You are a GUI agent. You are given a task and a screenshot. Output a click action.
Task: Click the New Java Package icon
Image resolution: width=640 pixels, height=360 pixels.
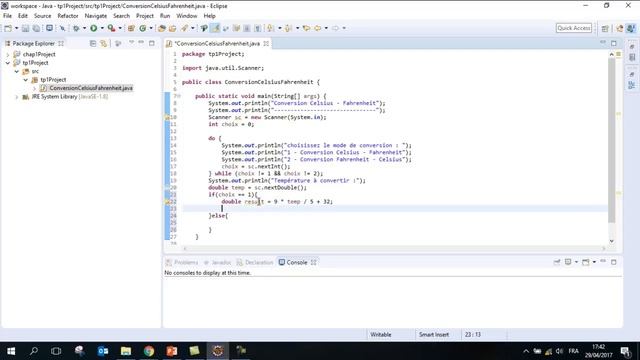[131, 28]
